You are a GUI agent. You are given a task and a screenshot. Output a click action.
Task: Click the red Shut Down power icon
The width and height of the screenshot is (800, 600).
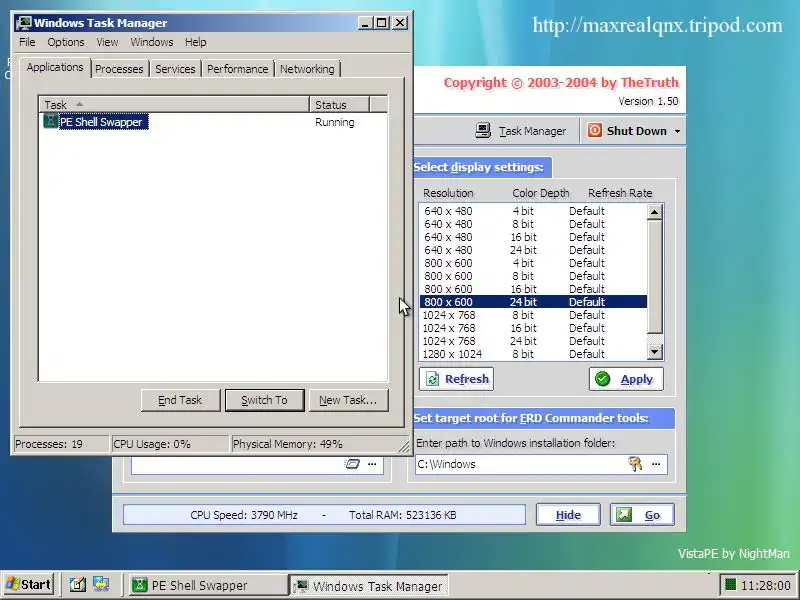(x=594, y=131)
